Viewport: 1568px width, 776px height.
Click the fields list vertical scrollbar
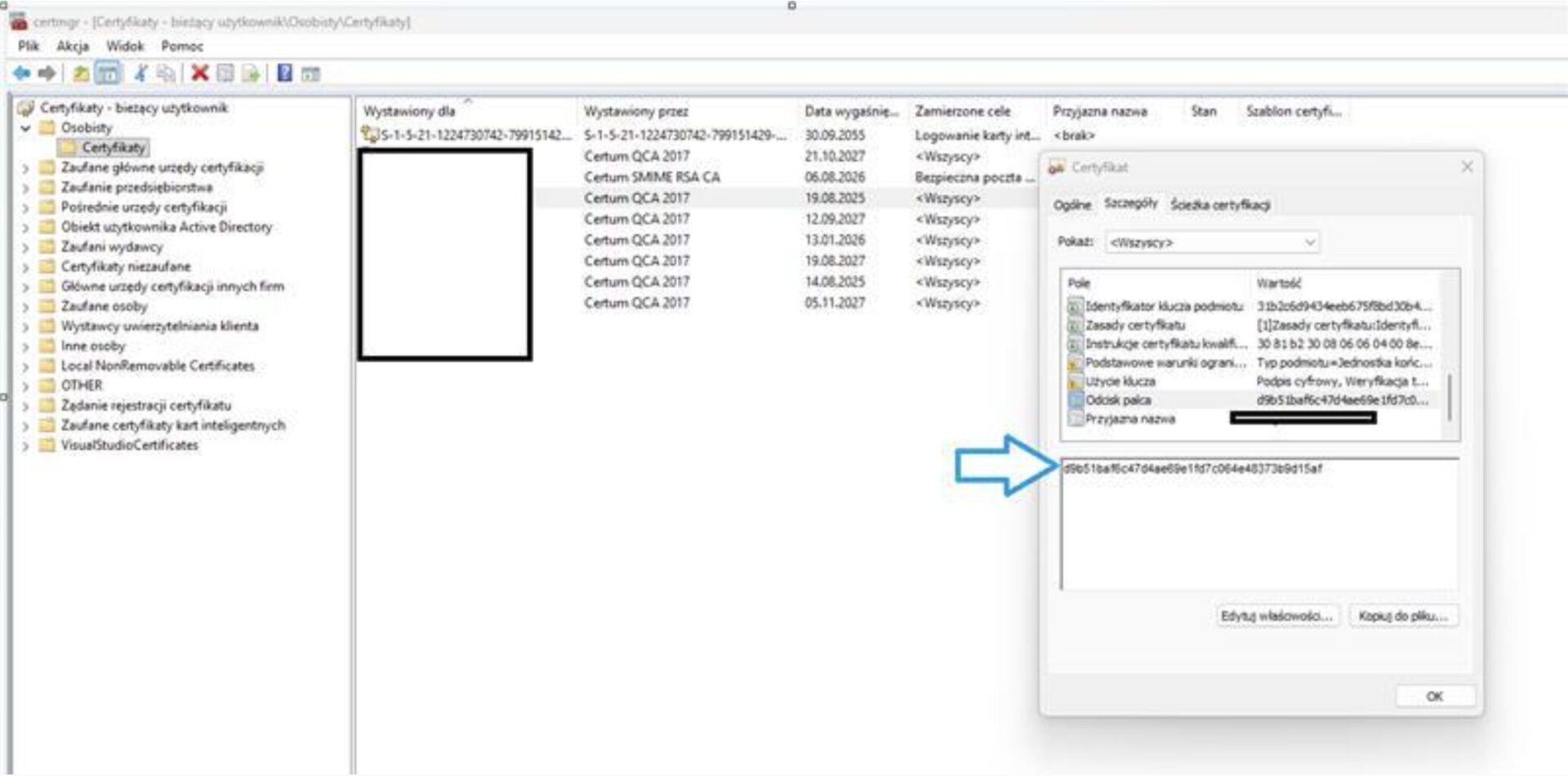1450,396
